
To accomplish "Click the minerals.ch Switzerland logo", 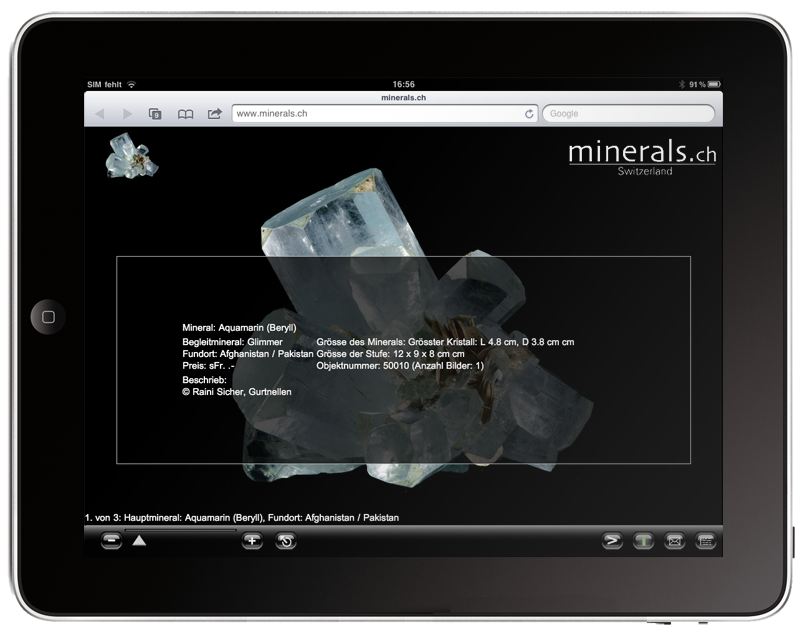I will pyautogui.click(x=642, y=158).
